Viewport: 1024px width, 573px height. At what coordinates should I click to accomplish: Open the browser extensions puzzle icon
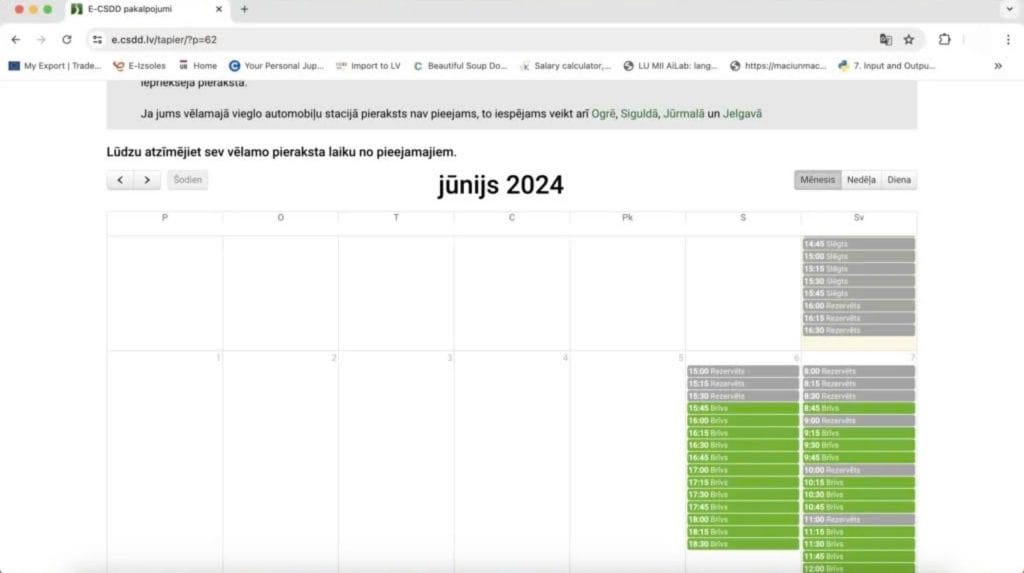tap(944, 40)
